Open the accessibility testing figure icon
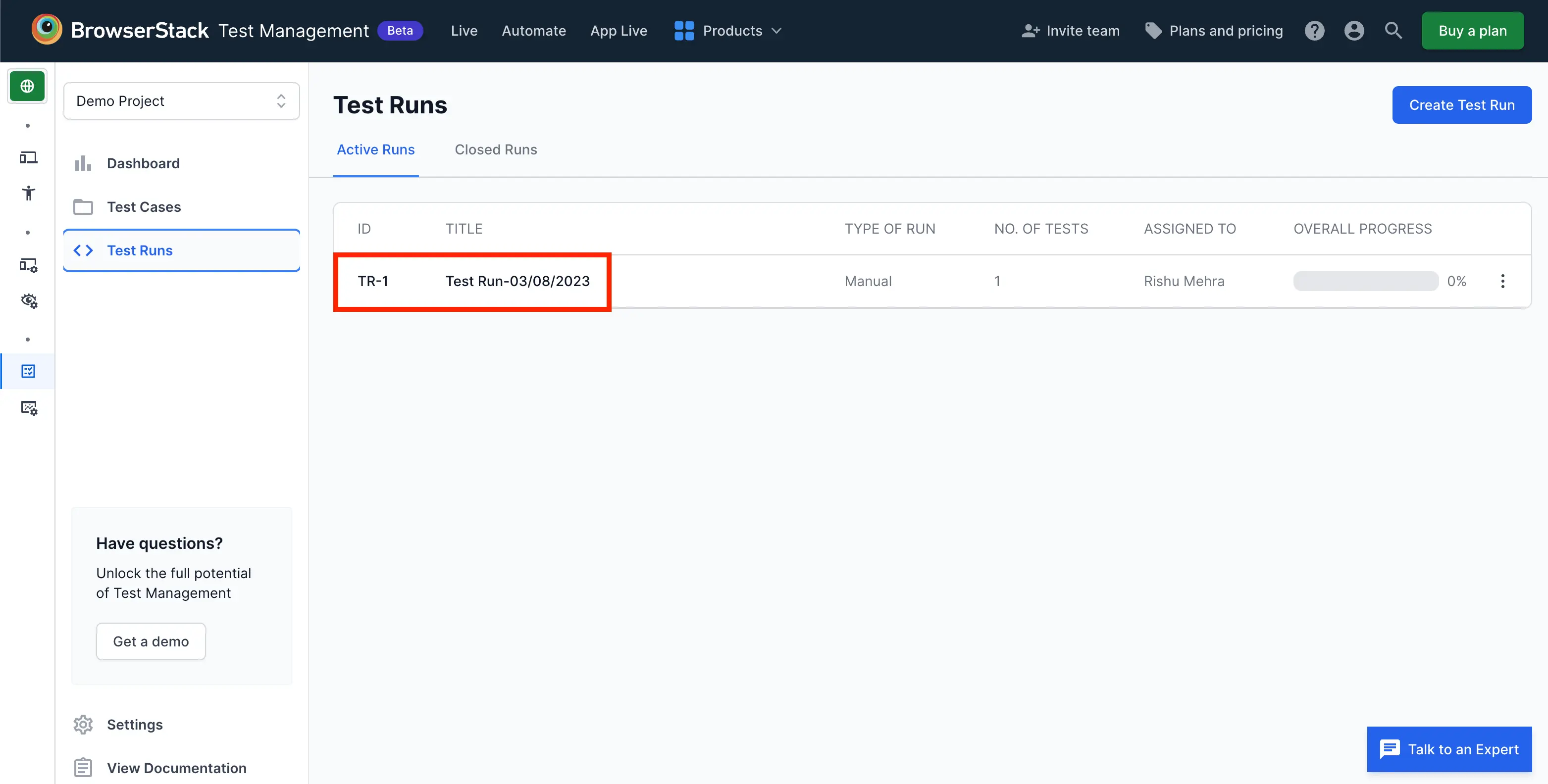Image resolution: width=1548 pixels, height=784 pixels. click(28, 193)
